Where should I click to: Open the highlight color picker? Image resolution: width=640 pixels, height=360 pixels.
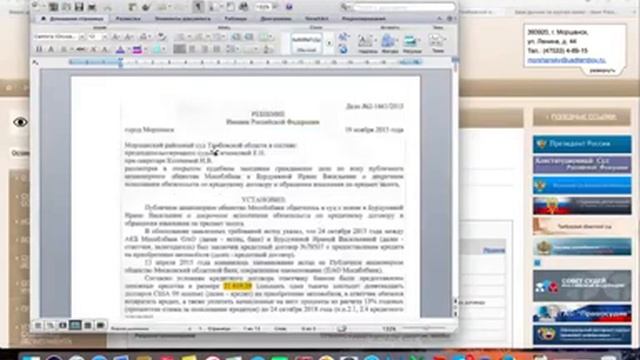(x=138, y=49)
